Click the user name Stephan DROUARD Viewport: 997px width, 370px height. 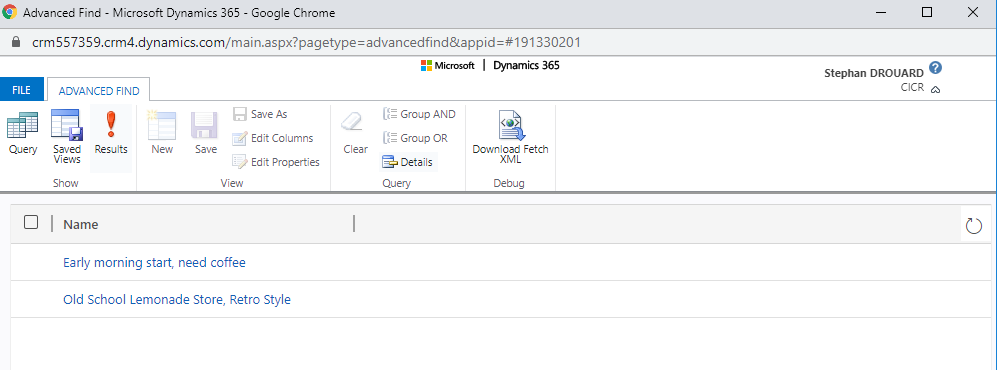point(874,73)
